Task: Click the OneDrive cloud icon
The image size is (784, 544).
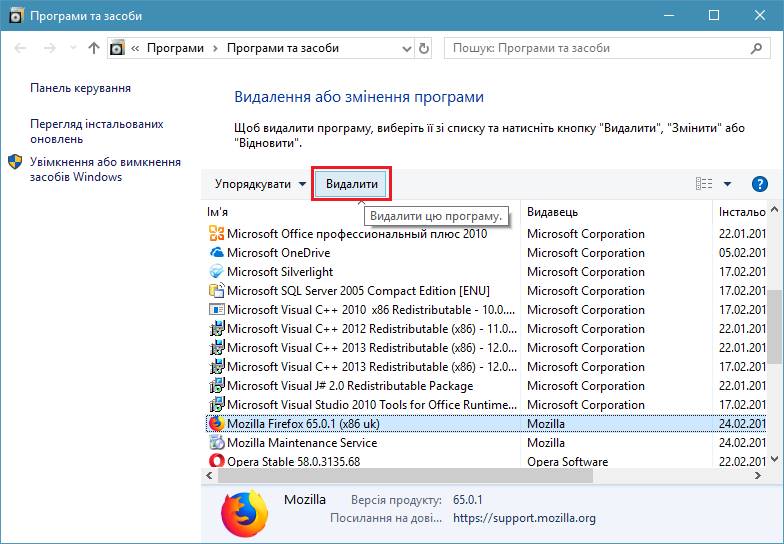Action: click(x=216, y=252)
